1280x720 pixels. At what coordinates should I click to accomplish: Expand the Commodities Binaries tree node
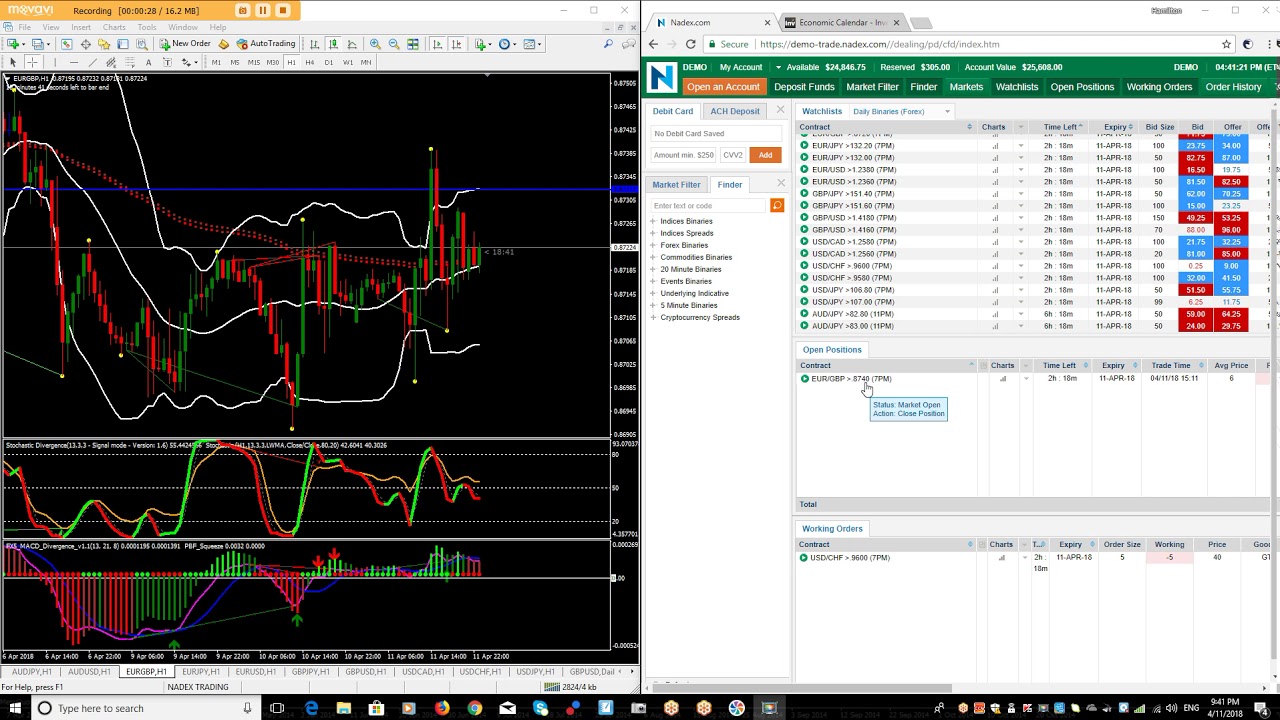[653, 257]
